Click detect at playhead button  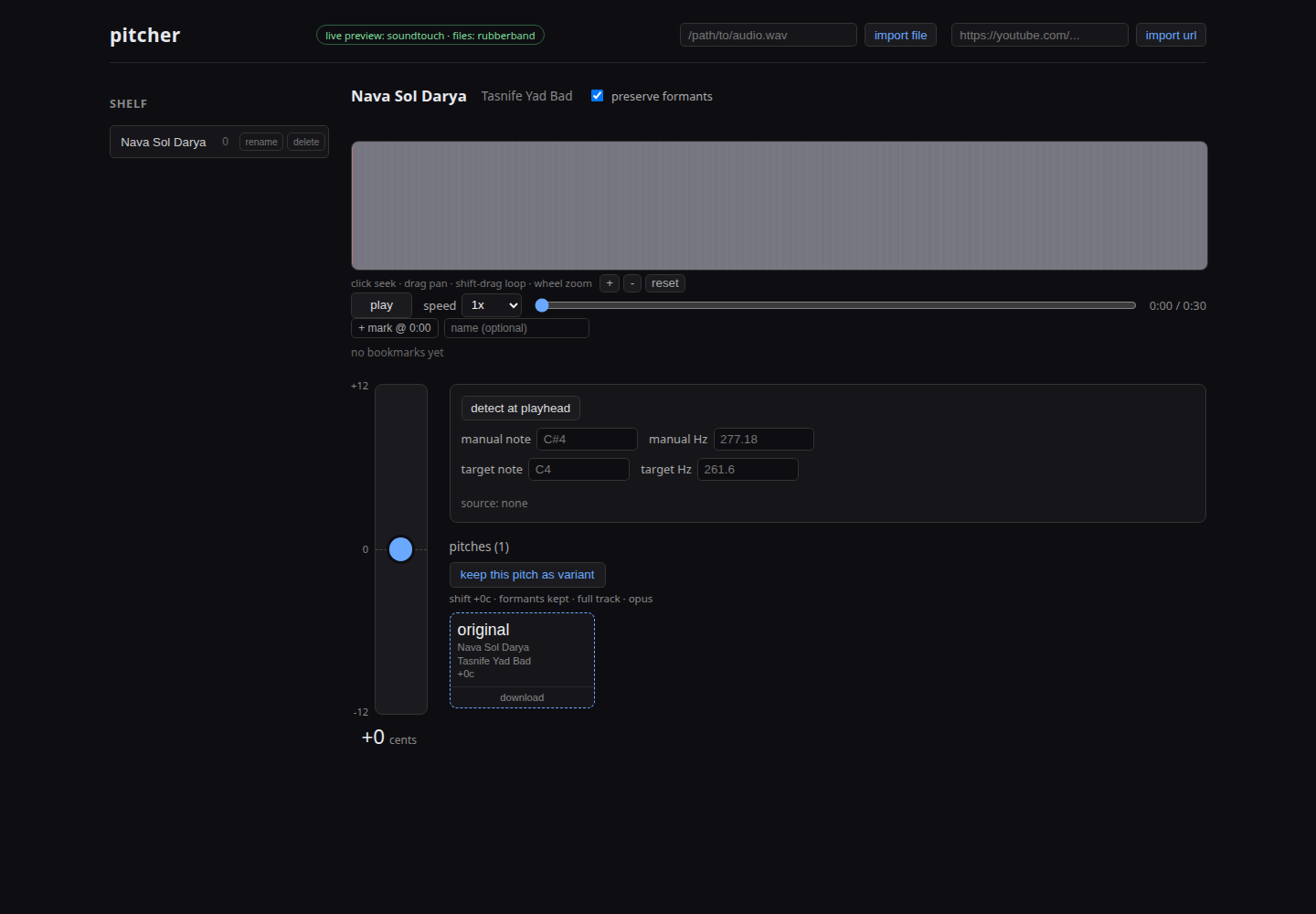coord(520,409)
